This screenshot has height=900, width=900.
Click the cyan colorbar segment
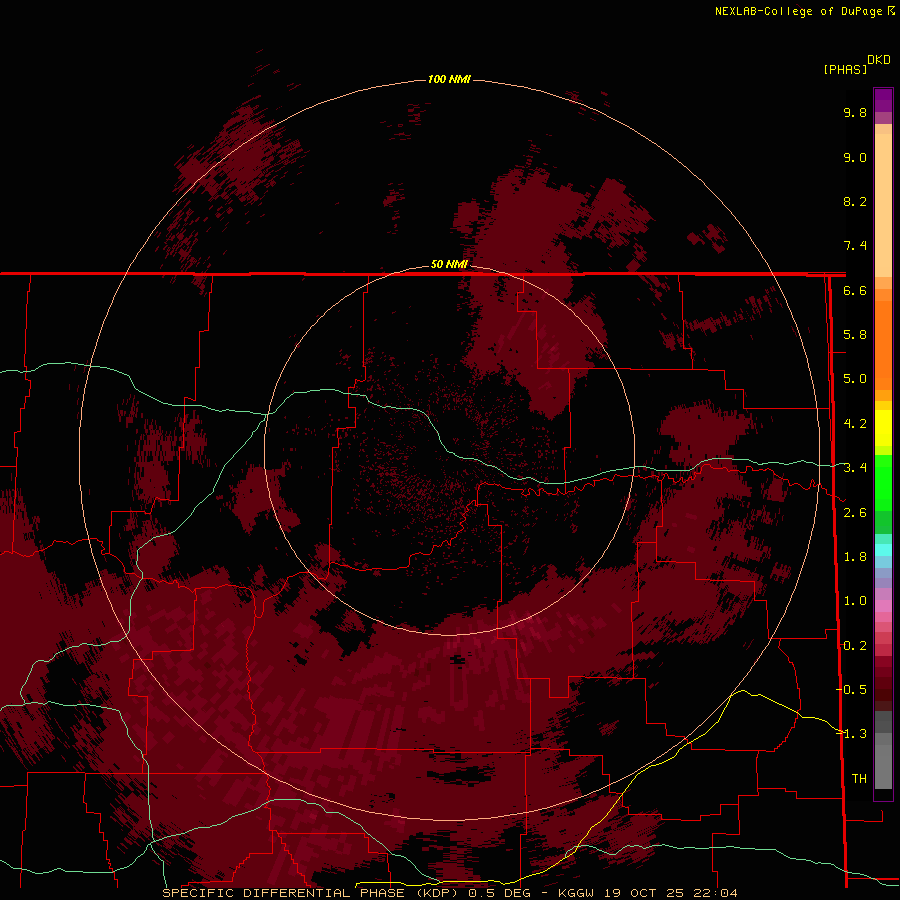pos(883,549)
